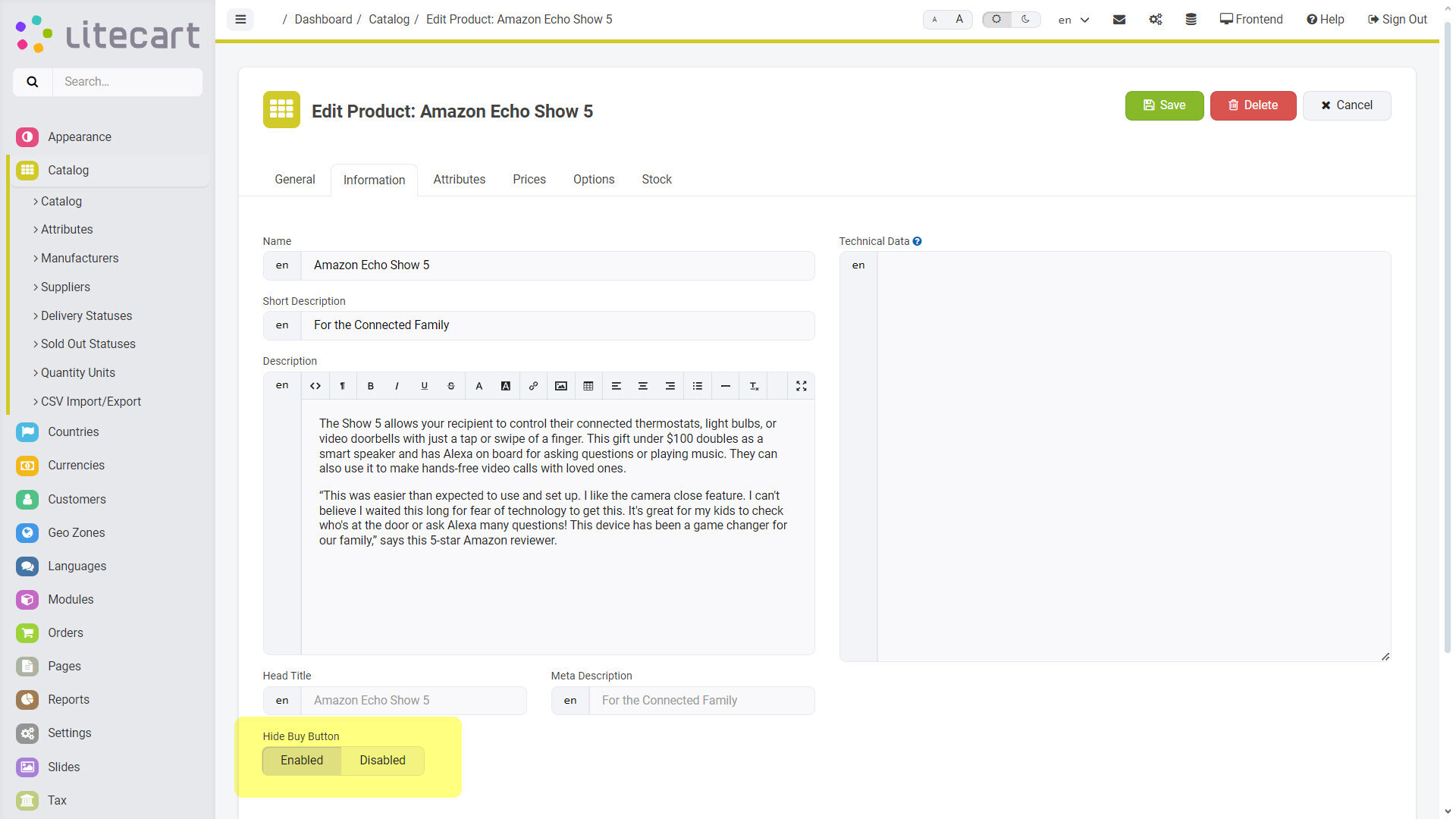Insert an image into the description

[560, 386]
